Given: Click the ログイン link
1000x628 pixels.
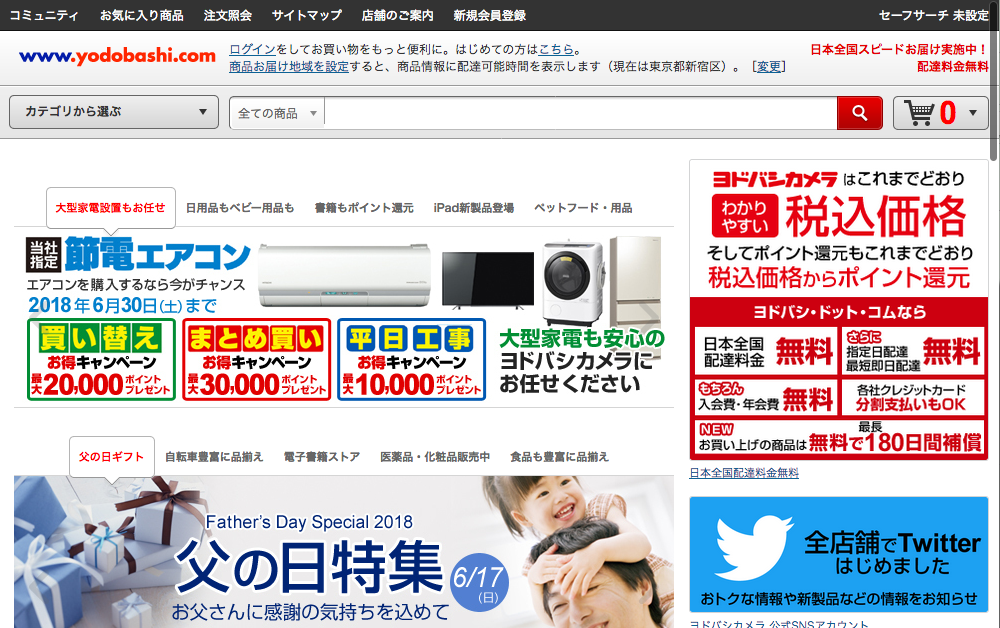Looking at the screenshot, I should [253, 49].
